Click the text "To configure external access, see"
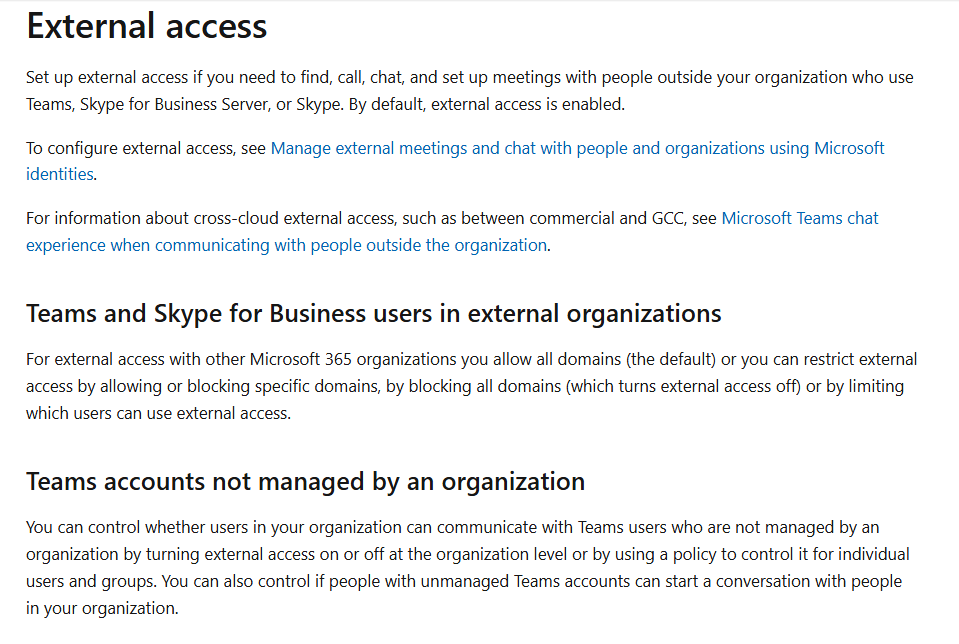This screenshot has height=644, width=959. tap(146, 148)
